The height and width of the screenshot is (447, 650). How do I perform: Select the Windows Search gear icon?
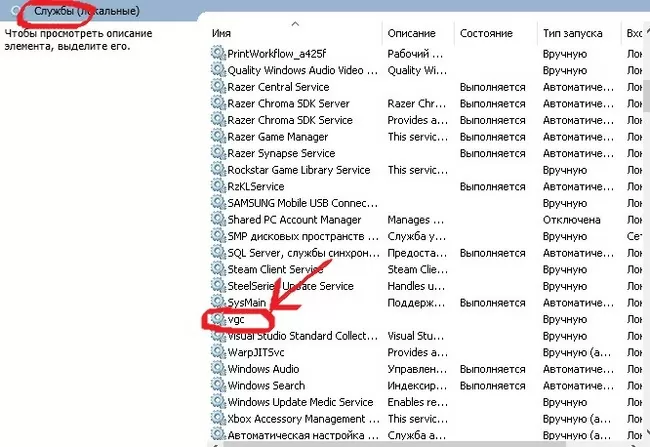218,386
